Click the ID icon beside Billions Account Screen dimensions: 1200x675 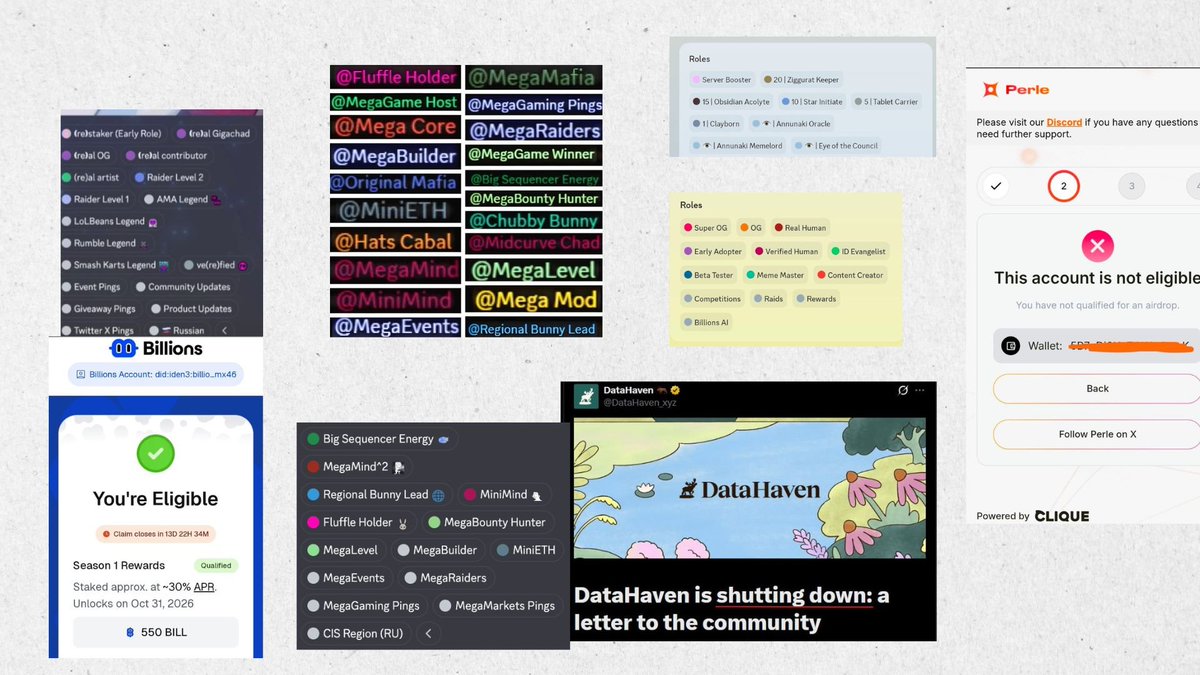tap(81, 375)
